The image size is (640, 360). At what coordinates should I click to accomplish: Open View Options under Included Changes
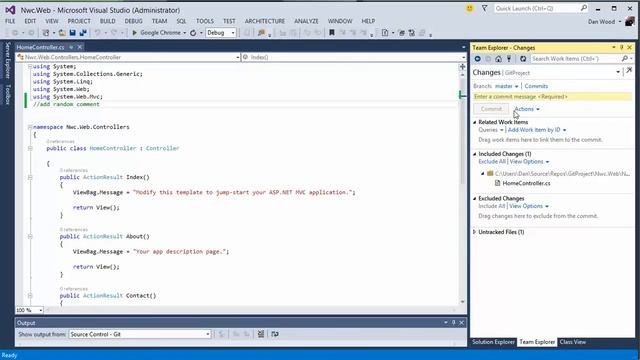point(529,162)
